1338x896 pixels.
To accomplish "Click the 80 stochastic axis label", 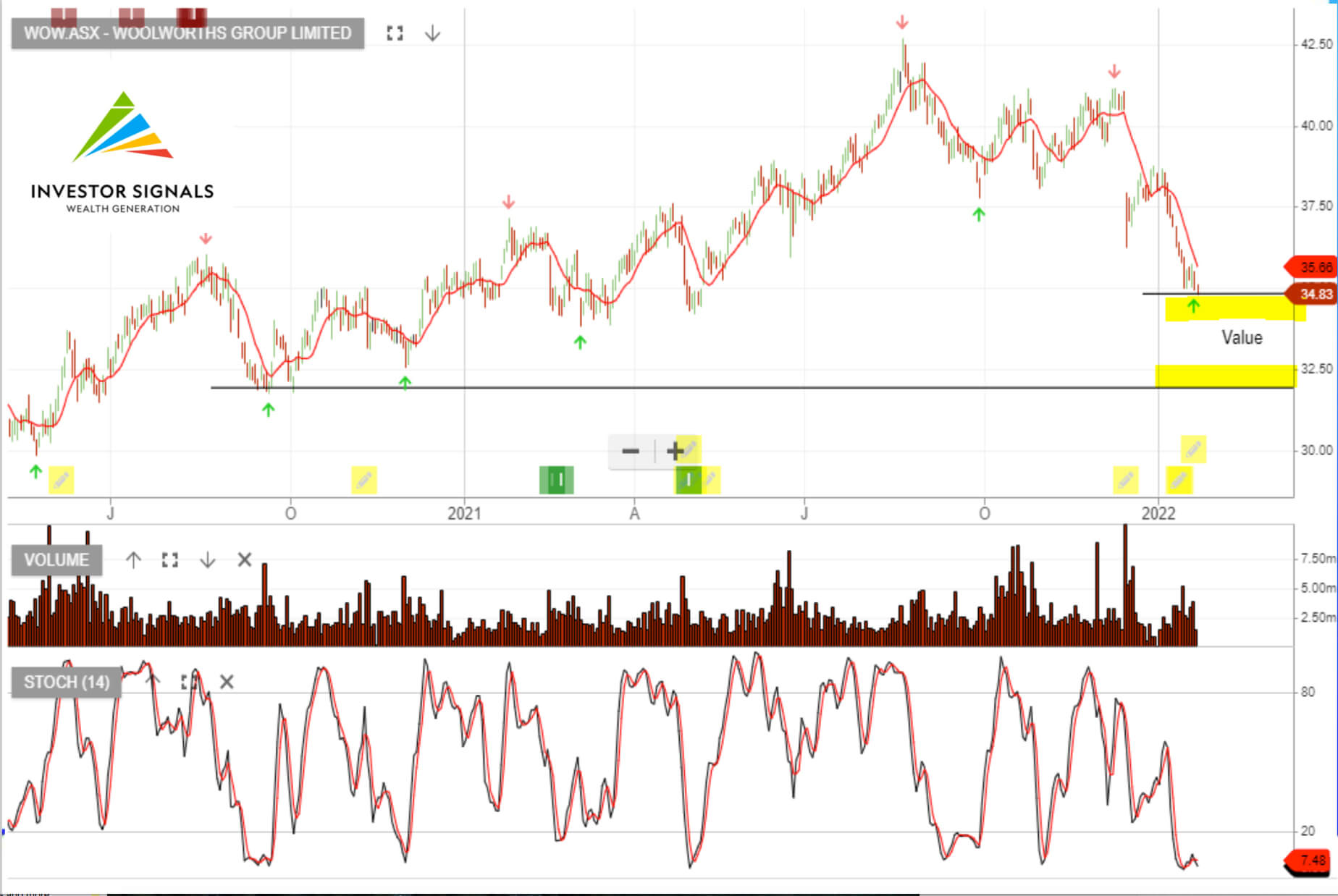I will click(x=1308, y=693).
